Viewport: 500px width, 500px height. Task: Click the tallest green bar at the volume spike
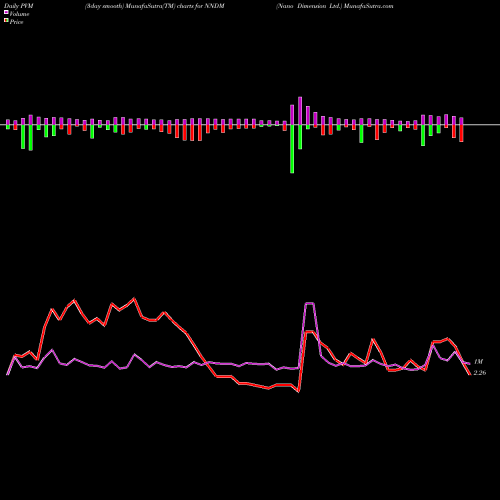pyautogui.click(x=292, y=149)
